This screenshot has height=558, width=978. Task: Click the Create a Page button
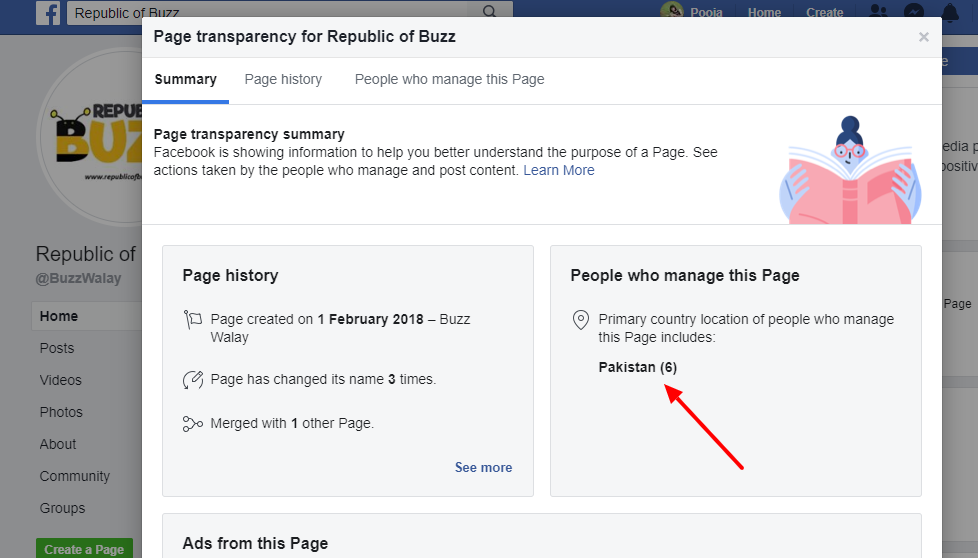[x=84, y=549]
